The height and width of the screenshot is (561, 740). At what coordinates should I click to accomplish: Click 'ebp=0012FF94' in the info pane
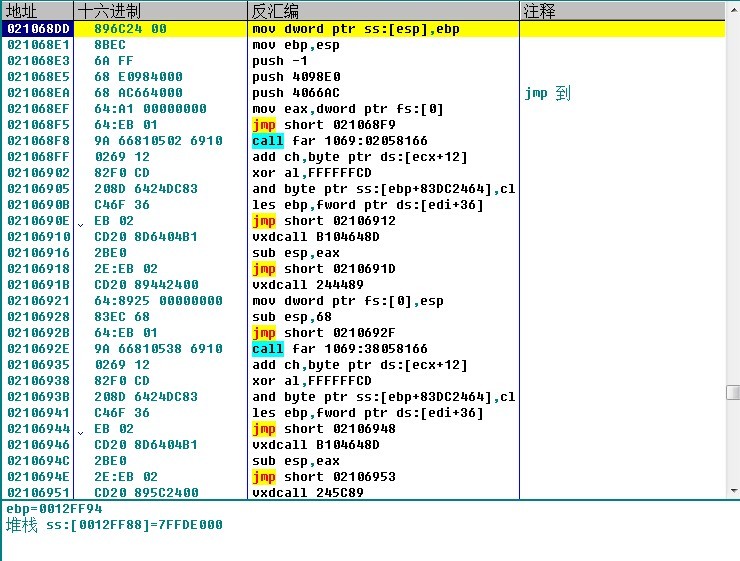(x=54, y=509)
